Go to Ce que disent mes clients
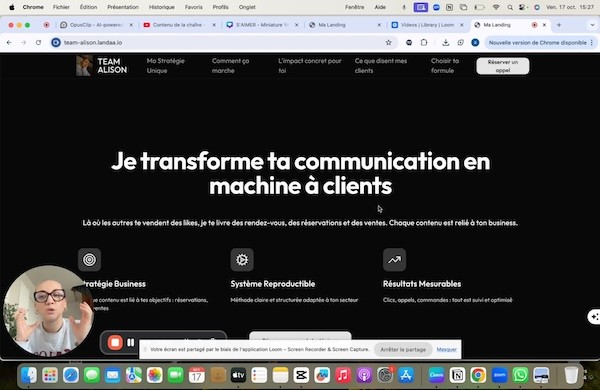 [381, 66]
